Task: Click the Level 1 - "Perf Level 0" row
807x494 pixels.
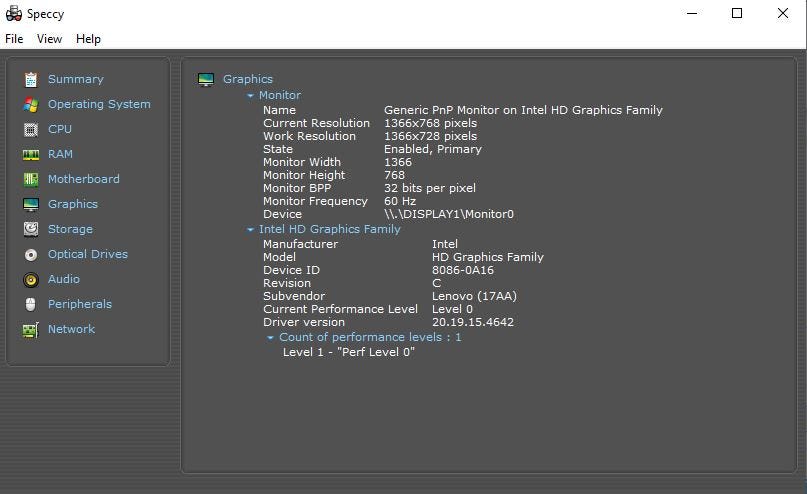Action: click(x=349, y=352)
